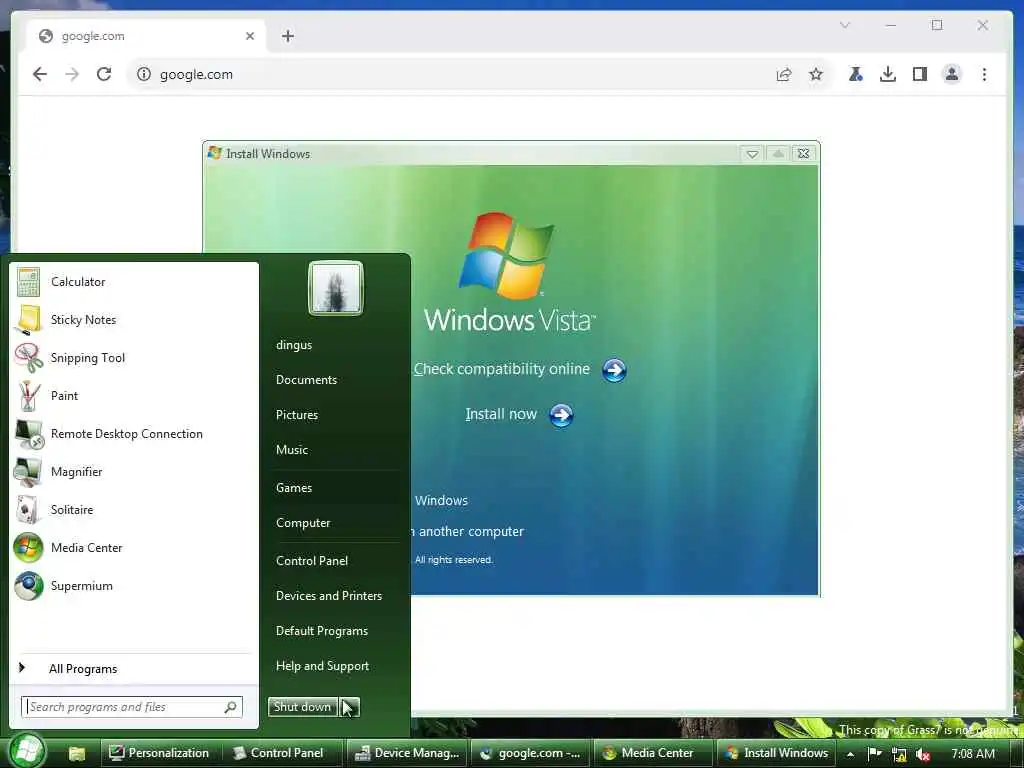Minimize the Install Windows dialog

coord(752,154)
